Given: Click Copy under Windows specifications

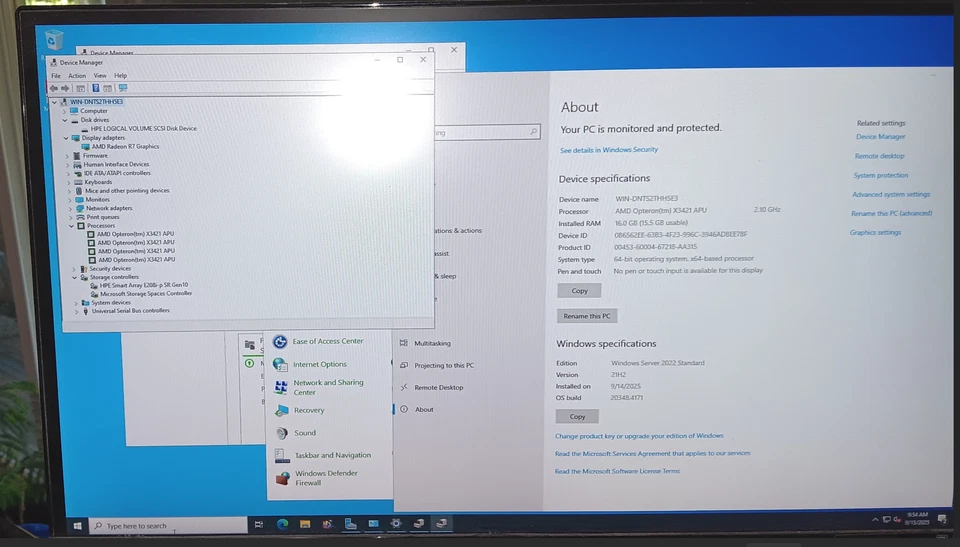Looking at the screenshot, I should [x=577, y=417].
